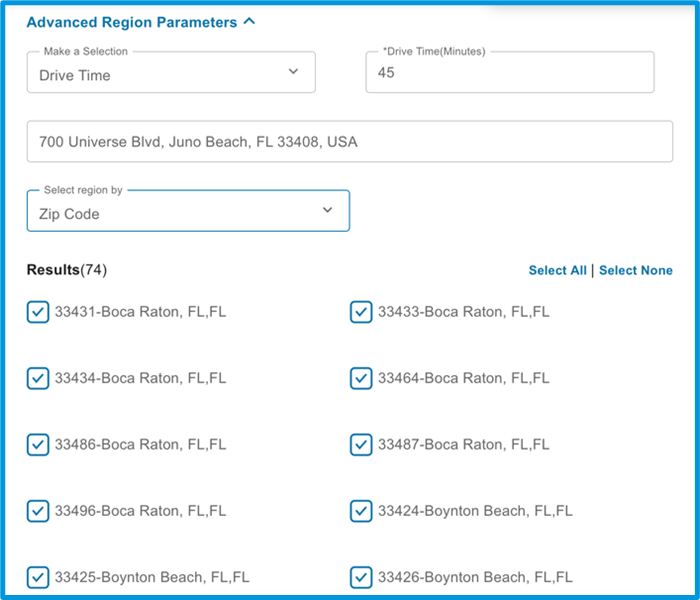Image resolution: width=700 pixels, height=600 pixels.
Task: Toggle the 33464-Boca Raton checkbox
Action: pos(361,378)
